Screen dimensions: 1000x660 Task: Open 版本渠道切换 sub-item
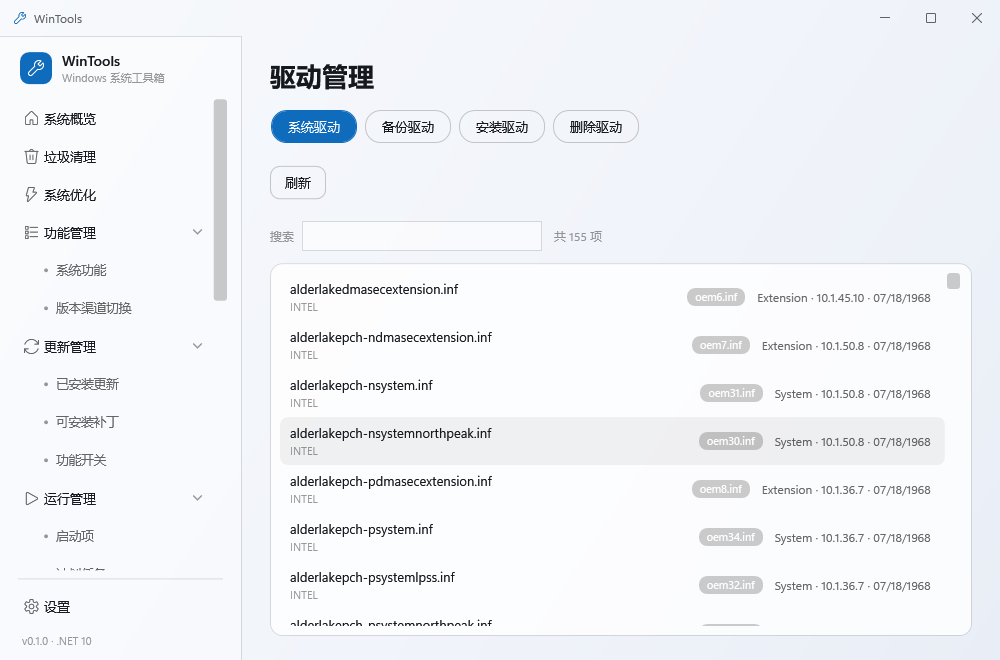[93, 308]
